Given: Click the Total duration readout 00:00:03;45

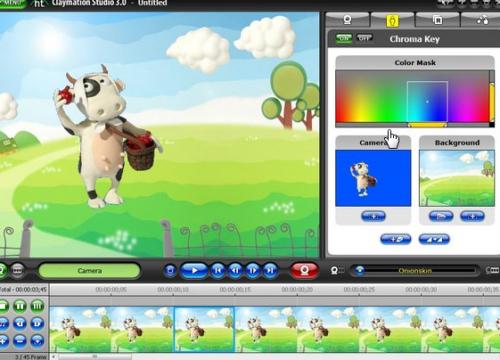Looking at the screenshot, I should tap(23, 289).
